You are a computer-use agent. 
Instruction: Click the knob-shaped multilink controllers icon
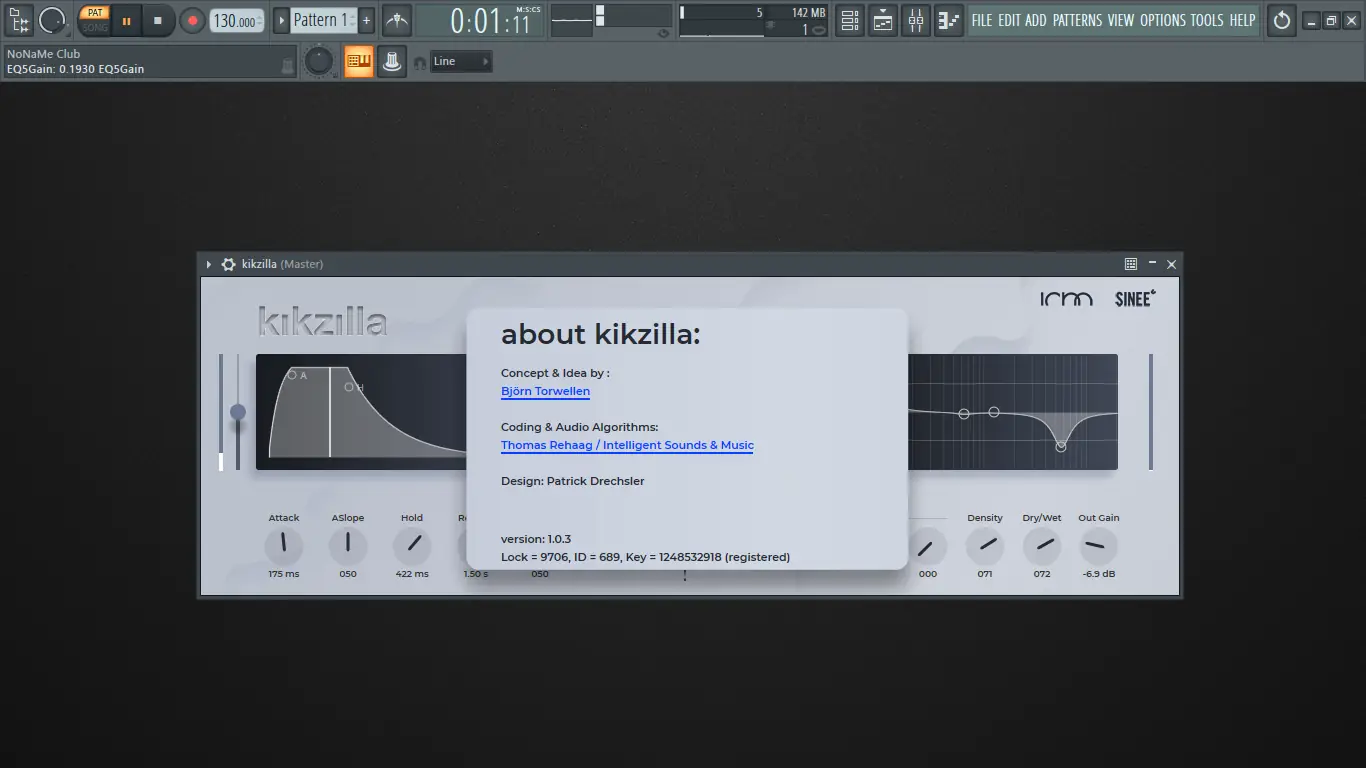coord(392,62)
